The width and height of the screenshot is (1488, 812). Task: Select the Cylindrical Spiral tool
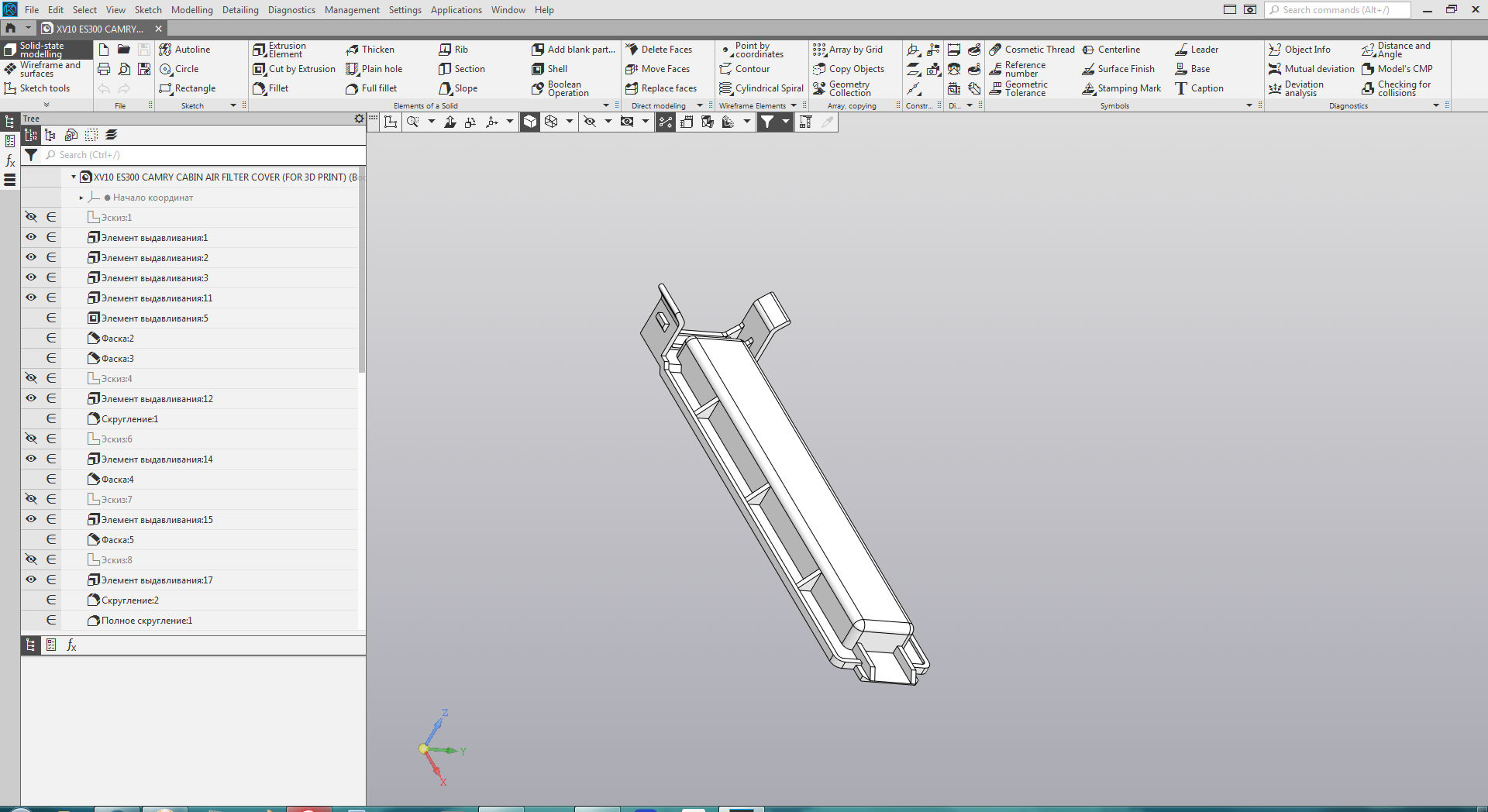(x=761, y=88)
